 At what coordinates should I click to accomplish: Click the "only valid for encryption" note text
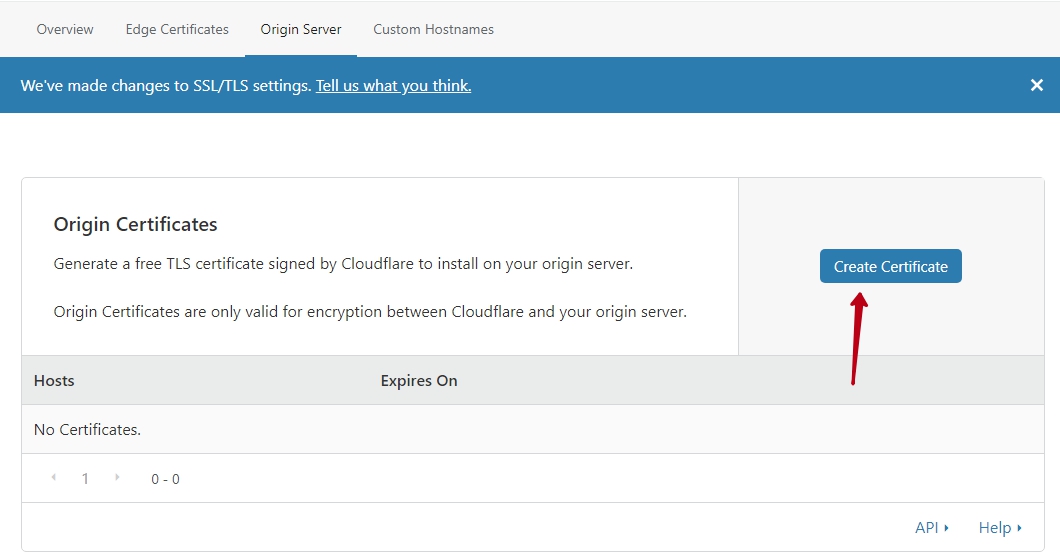point(370,311)
